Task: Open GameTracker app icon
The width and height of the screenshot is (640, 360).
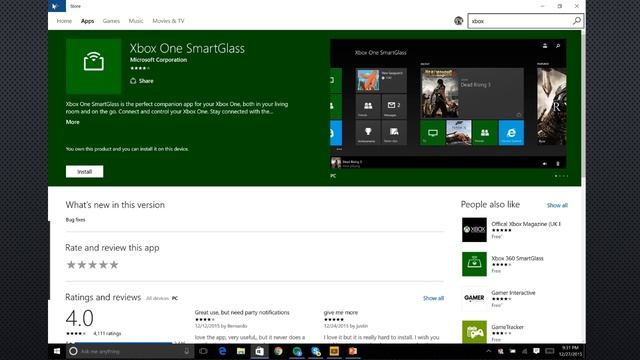Action: (x=474, y=332)
